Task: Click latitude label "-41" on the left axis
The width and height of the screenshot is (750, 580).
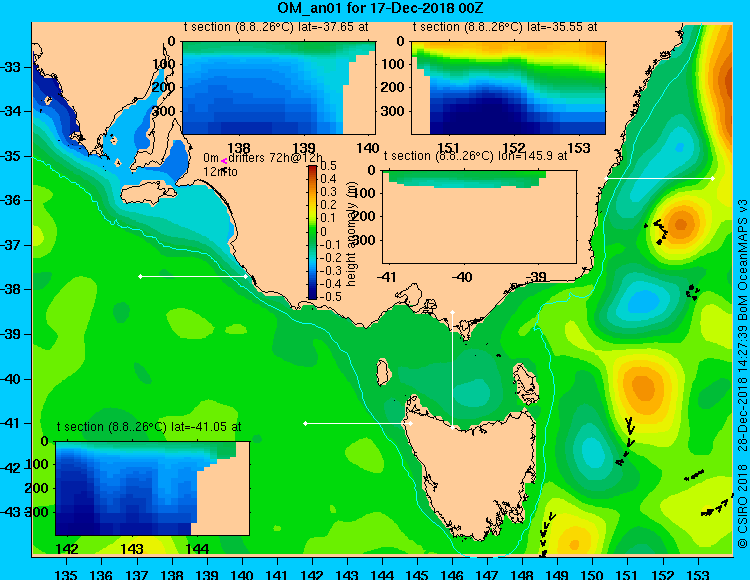Action: click(x=11, y=423)
